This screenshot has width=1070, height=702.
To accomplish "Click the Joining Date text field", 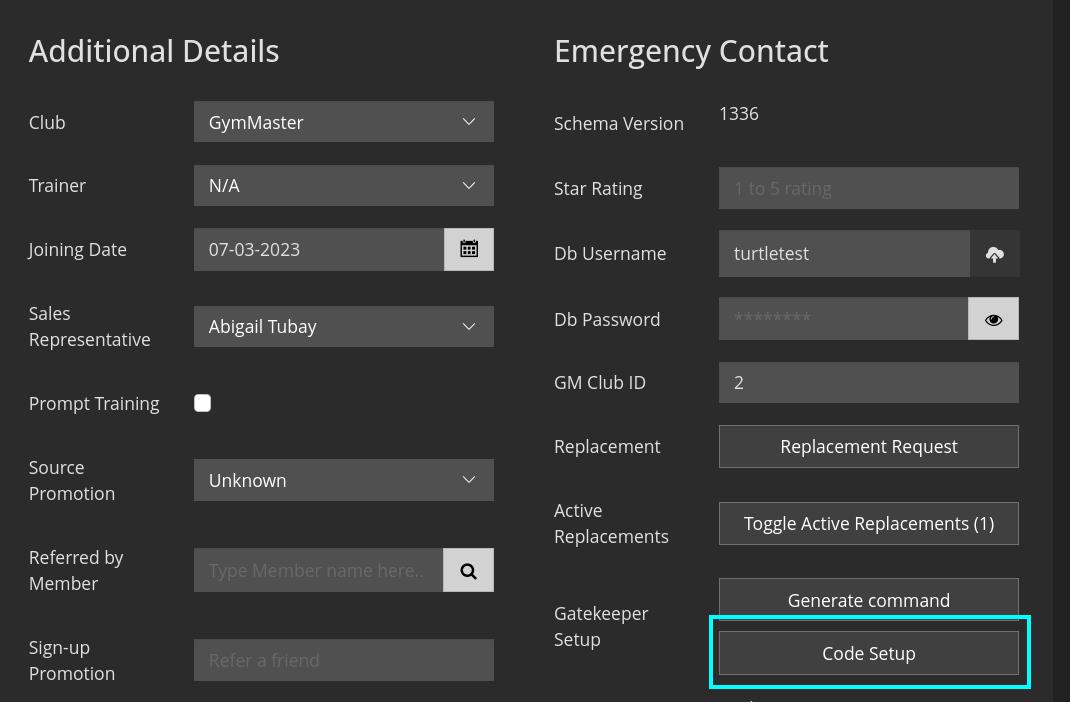I will (x=318, y=250).
